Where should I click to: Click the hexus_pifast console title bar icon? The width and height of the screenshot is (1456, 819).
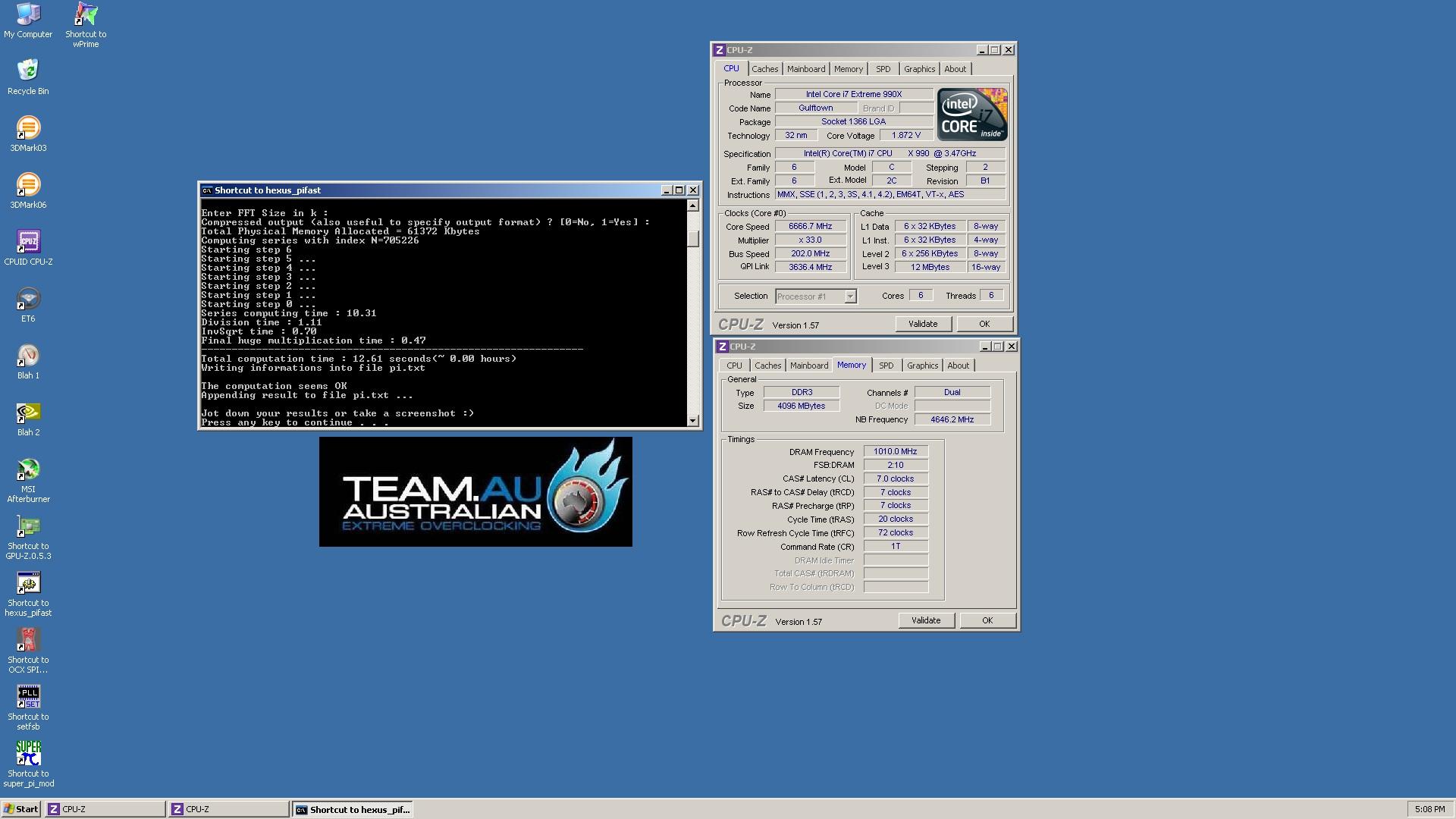pos(206,190)
